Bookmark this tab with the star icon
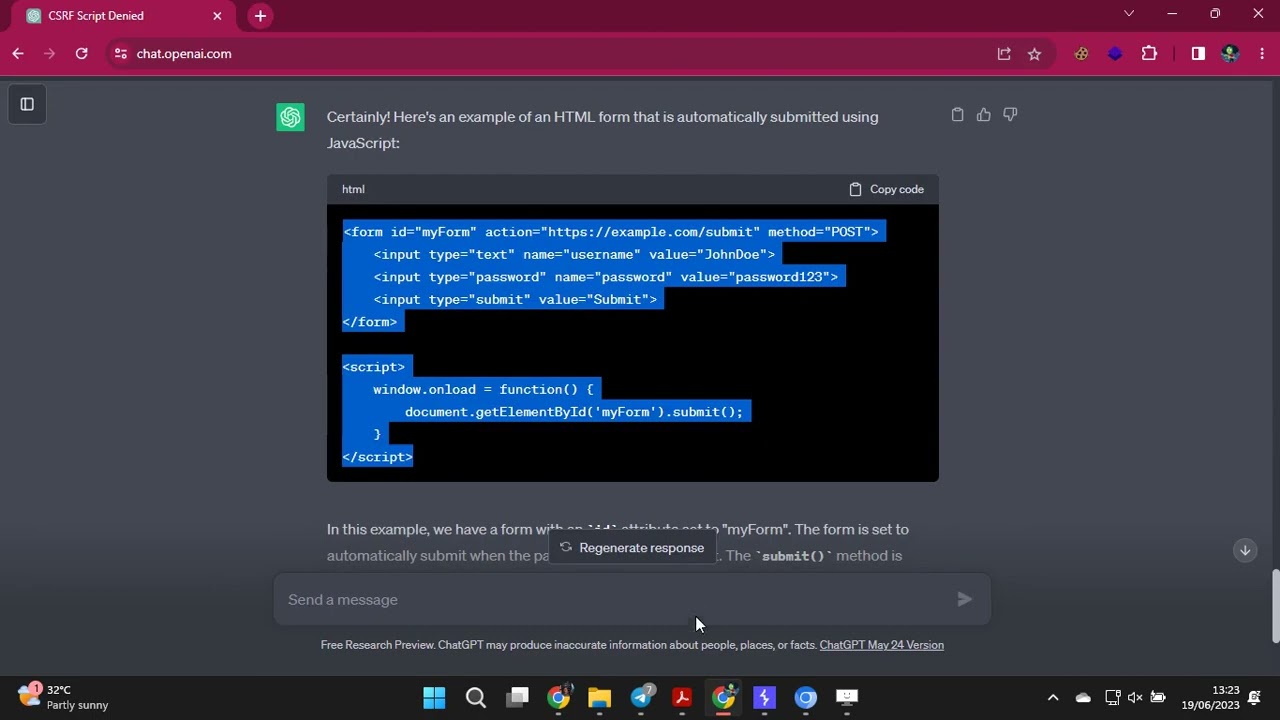Screen dimensions: 1280x720 [x=1034, y=54]
